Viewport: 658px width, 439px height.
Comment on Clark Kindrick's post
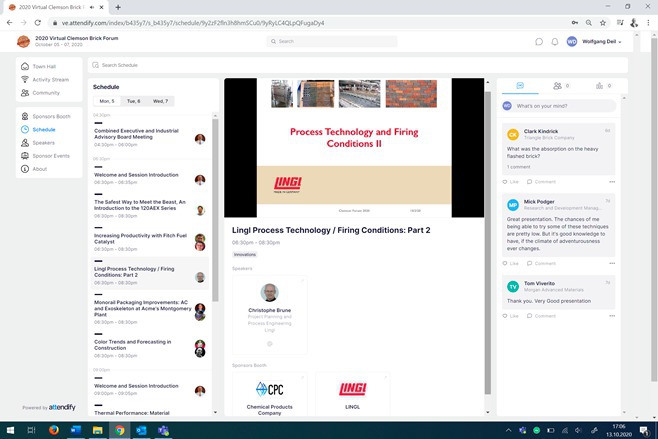coord(541,182)
